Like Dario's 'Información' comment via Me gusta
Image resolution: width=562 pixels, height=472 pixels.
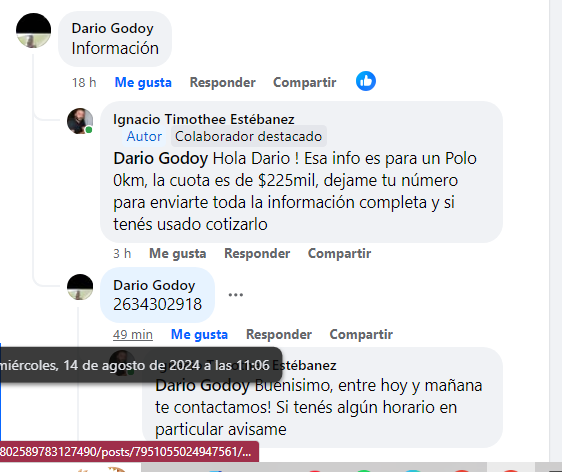[143, 82]
